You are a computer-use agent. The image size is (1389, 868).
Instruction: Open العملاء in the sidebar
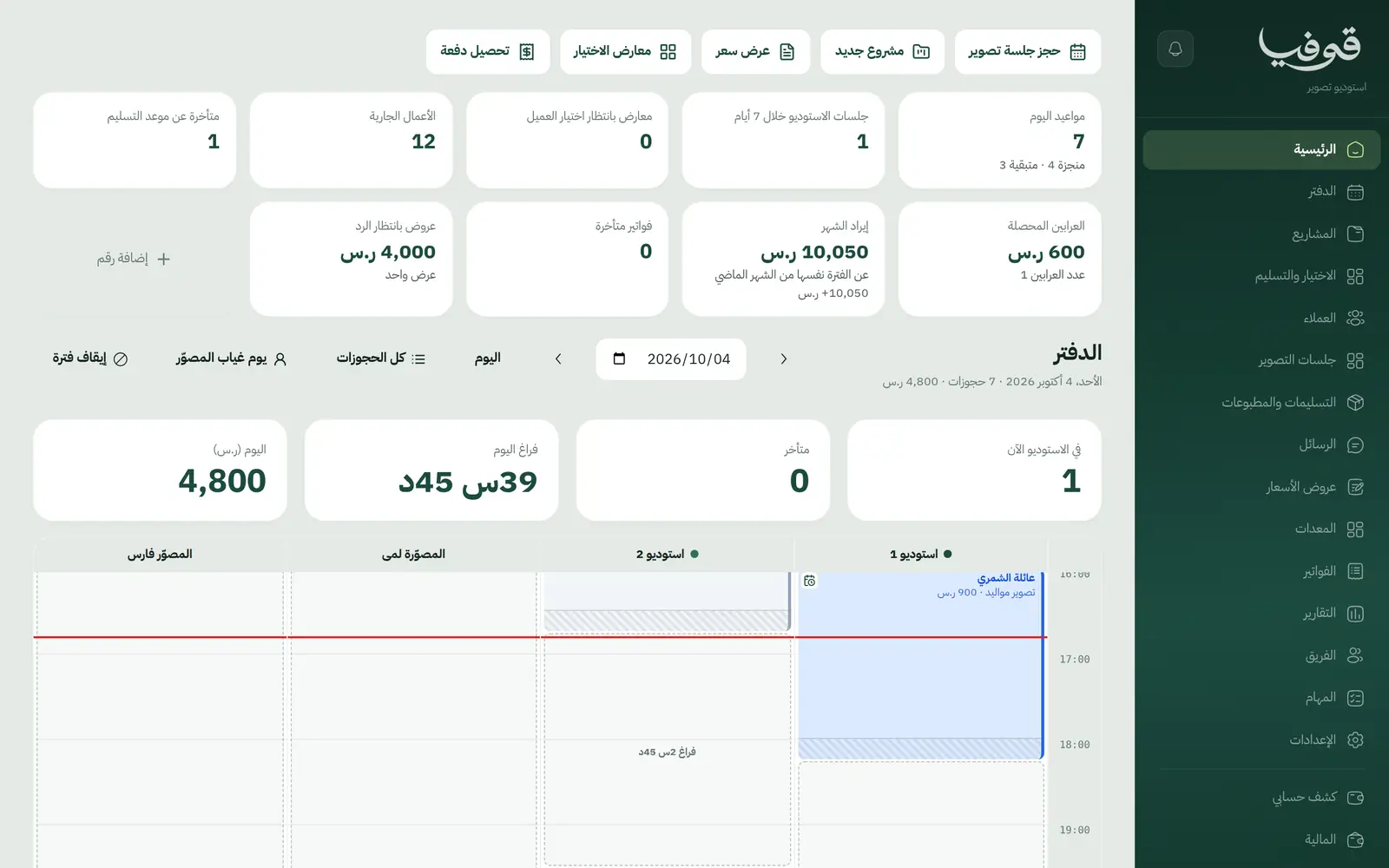tap(1261, 319)
